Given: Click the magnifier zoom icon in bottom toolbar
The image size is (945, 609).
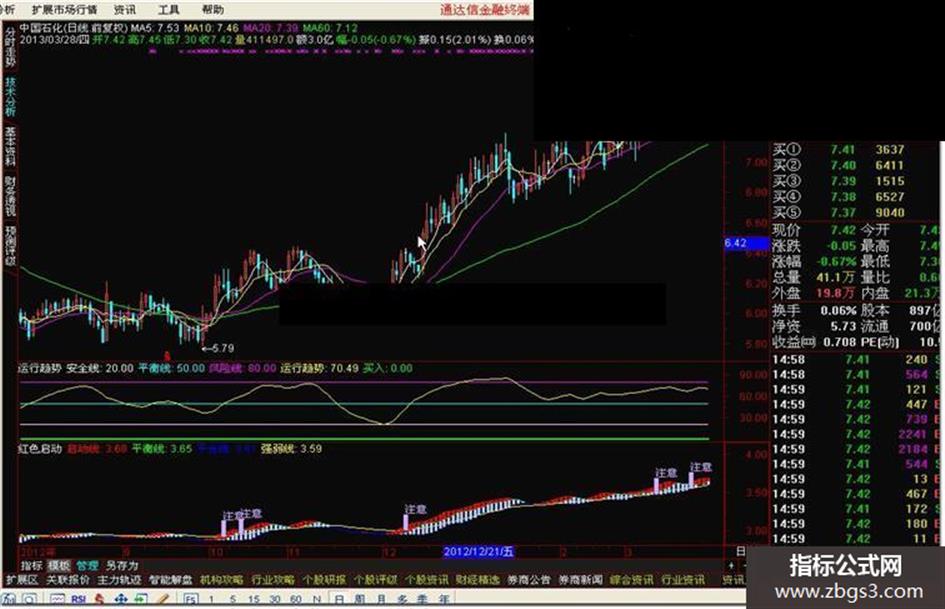Looking at the screenshot, I should tap(30, 599).
